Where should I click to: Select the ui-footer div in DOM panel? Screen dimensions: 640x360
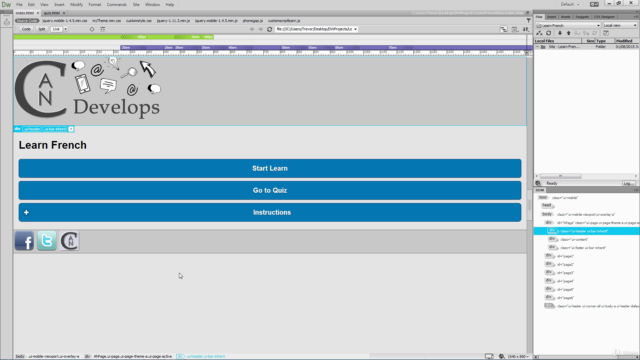tap(577, 248)
